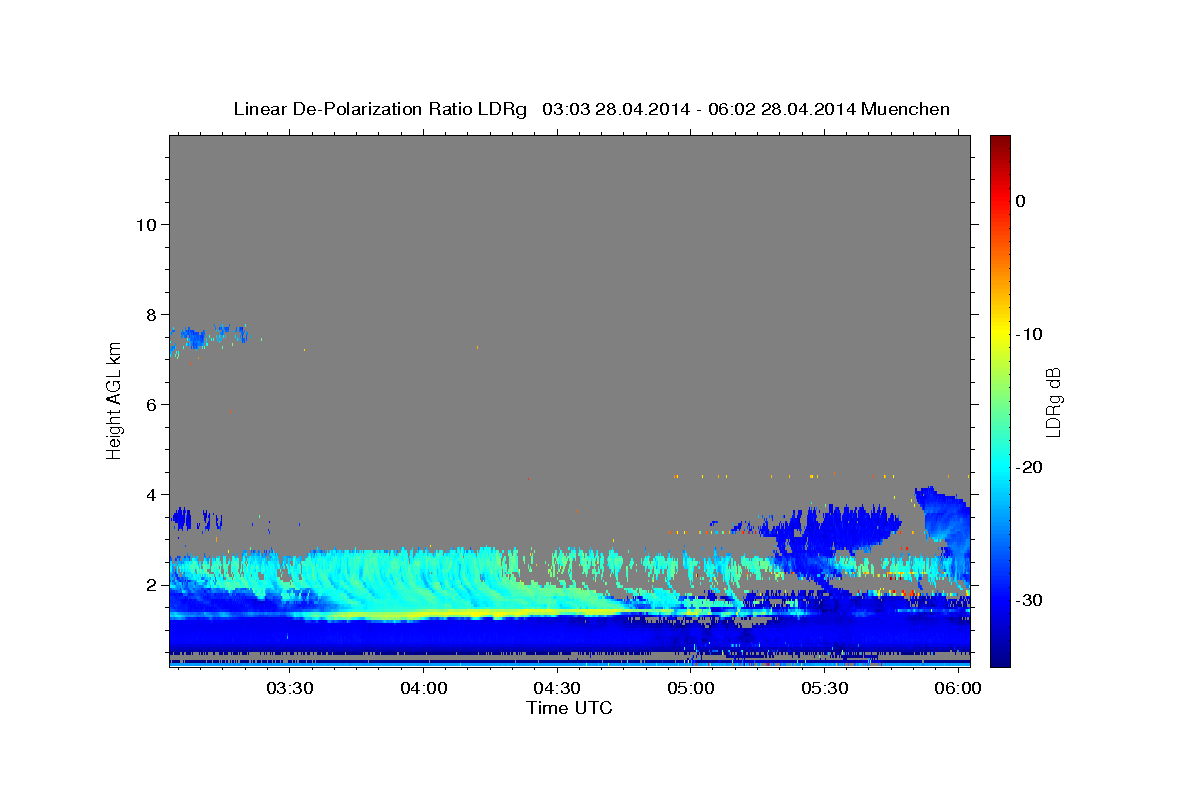Image resolution: width=1200 pixels, height=800 pixels.
Task: Pick the dark red top of colorbar
Action: pyautogui.click(x=1000, y=141)
